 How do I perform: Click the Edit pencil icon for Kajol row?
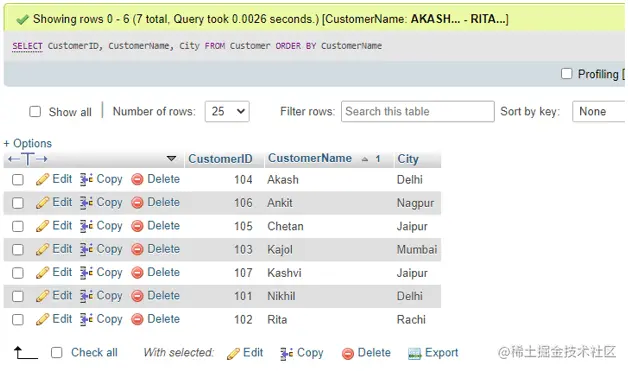[x=42, y=249]
